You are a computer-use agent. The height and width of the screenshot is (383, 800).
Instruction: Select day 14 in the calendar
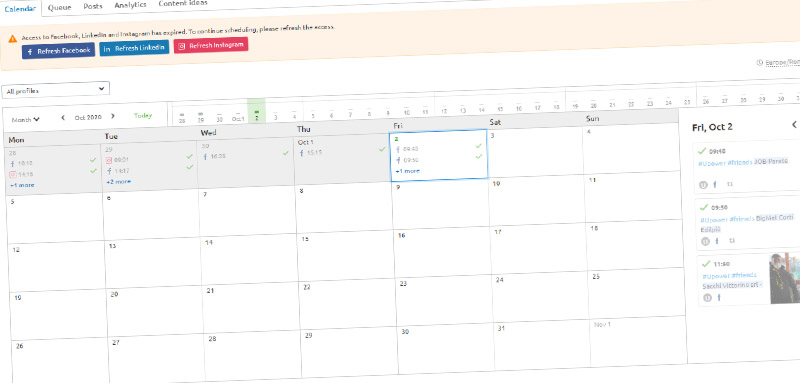pyautogui.click(x=249, y=262)
